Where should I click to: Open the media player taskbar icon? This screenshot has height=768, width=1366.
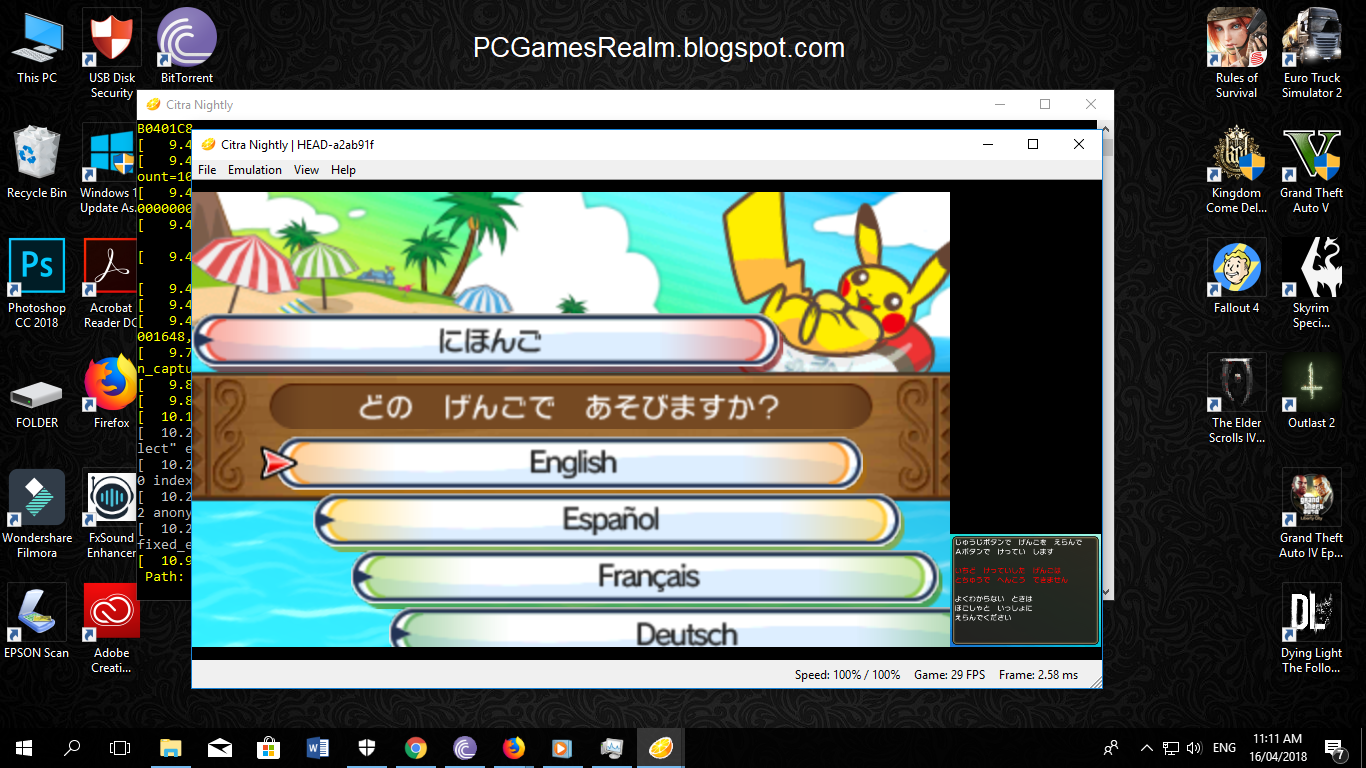click(563, 747)
